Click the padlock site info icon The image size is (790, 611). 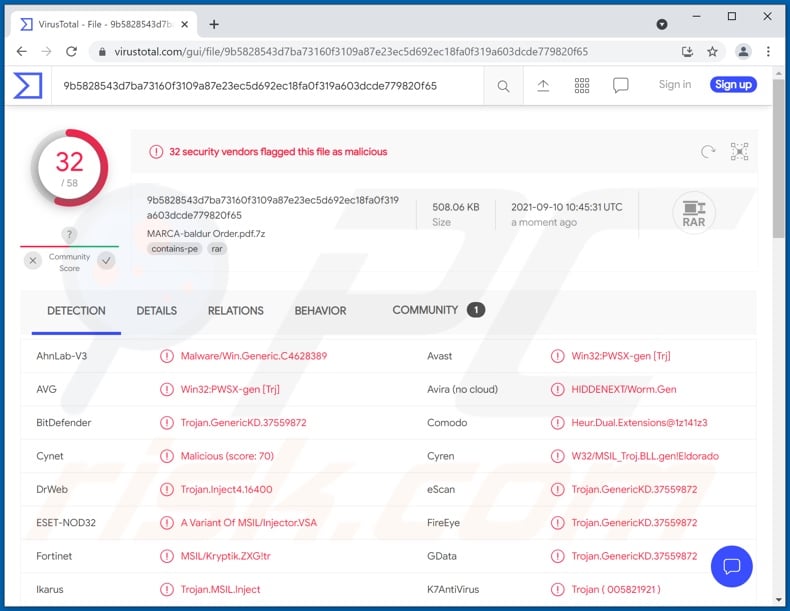(102, 51)
